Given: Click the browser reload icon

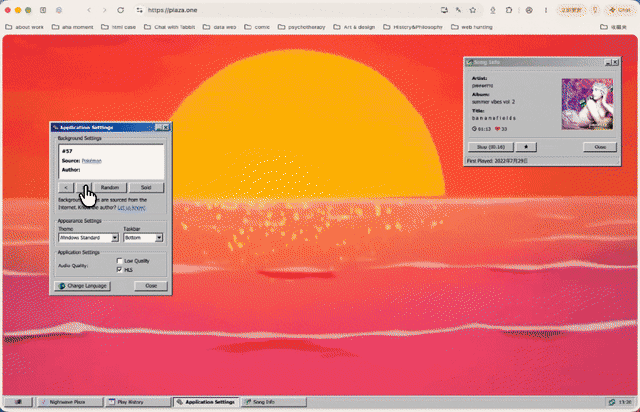Looking at the screenshot, I should coord(120,10).
